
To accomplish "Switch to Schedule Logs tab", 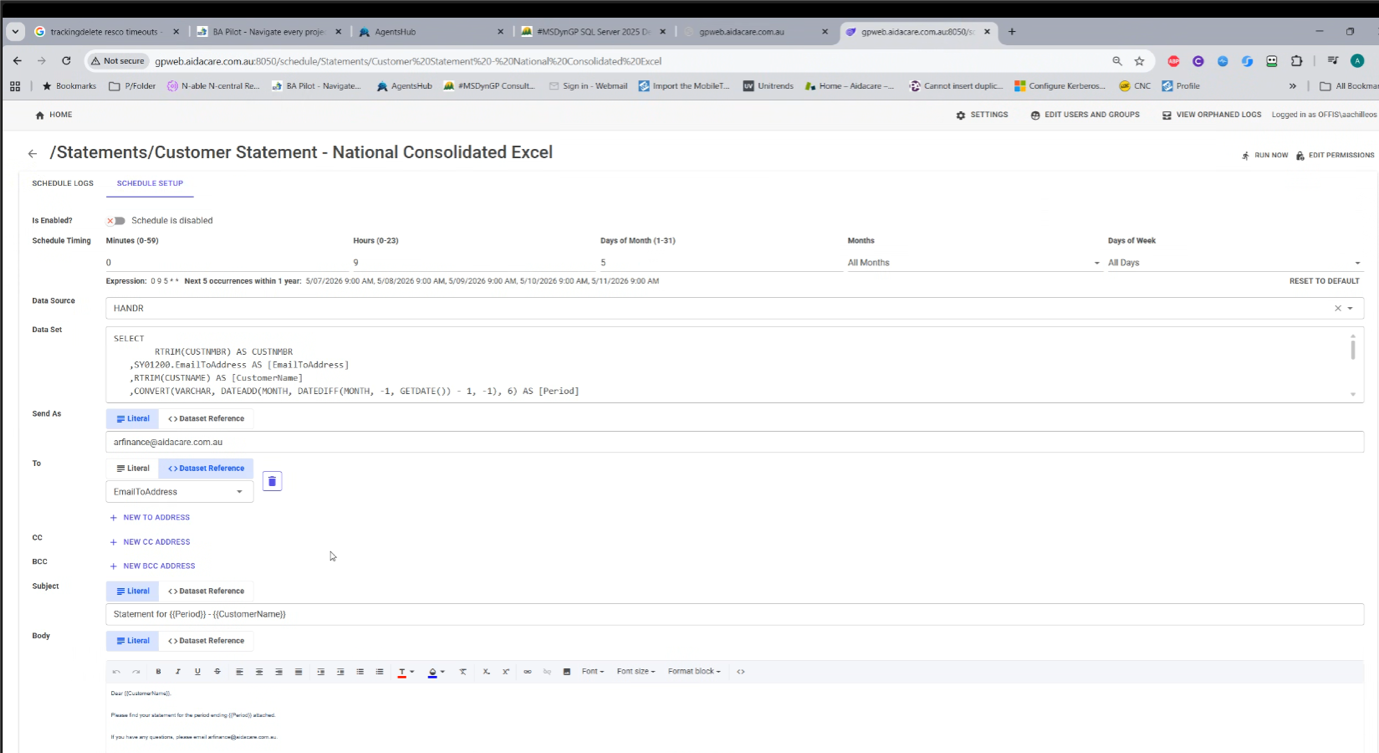I will pos(62,184).
